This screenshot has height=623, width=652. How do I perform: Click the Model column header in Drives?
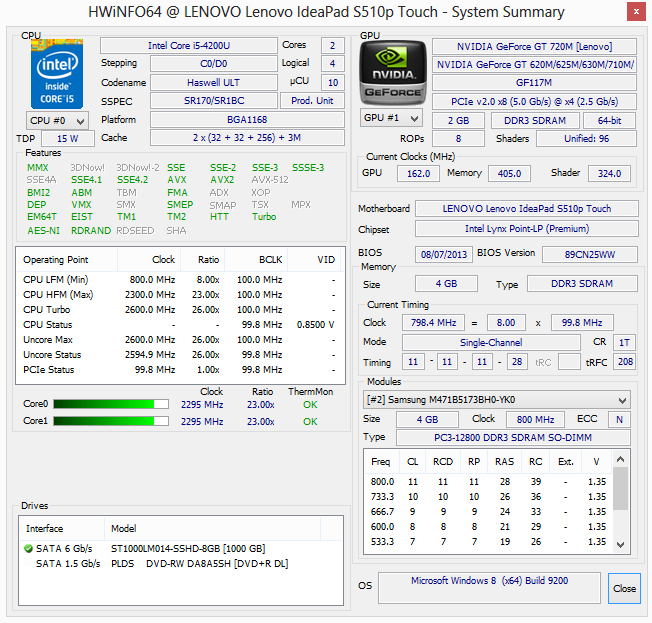tap(212, 529)
